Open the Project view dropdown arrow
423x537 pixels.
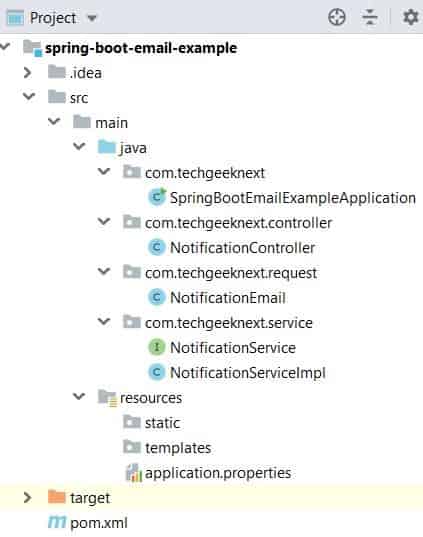click(x=92, y=17)
